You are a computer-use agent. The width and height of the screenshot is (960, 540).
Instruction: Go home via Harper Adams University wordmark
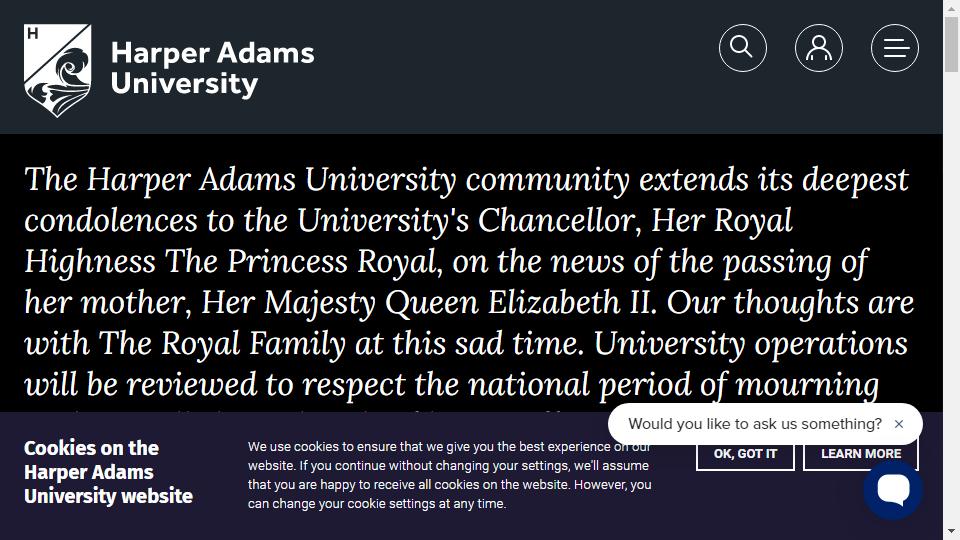[x=212, y=69]
